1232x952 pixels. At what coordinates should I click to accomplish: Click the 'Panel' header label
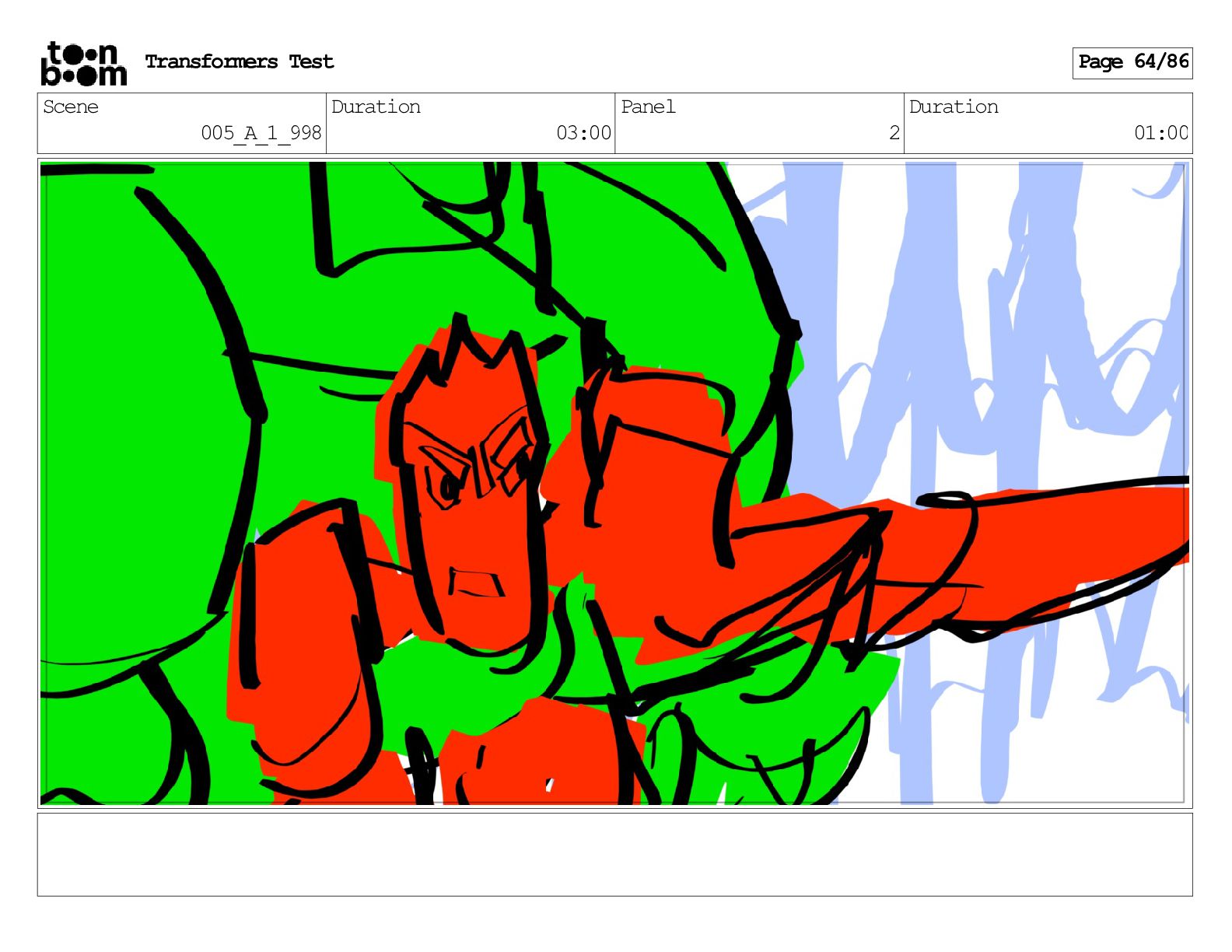648,107
